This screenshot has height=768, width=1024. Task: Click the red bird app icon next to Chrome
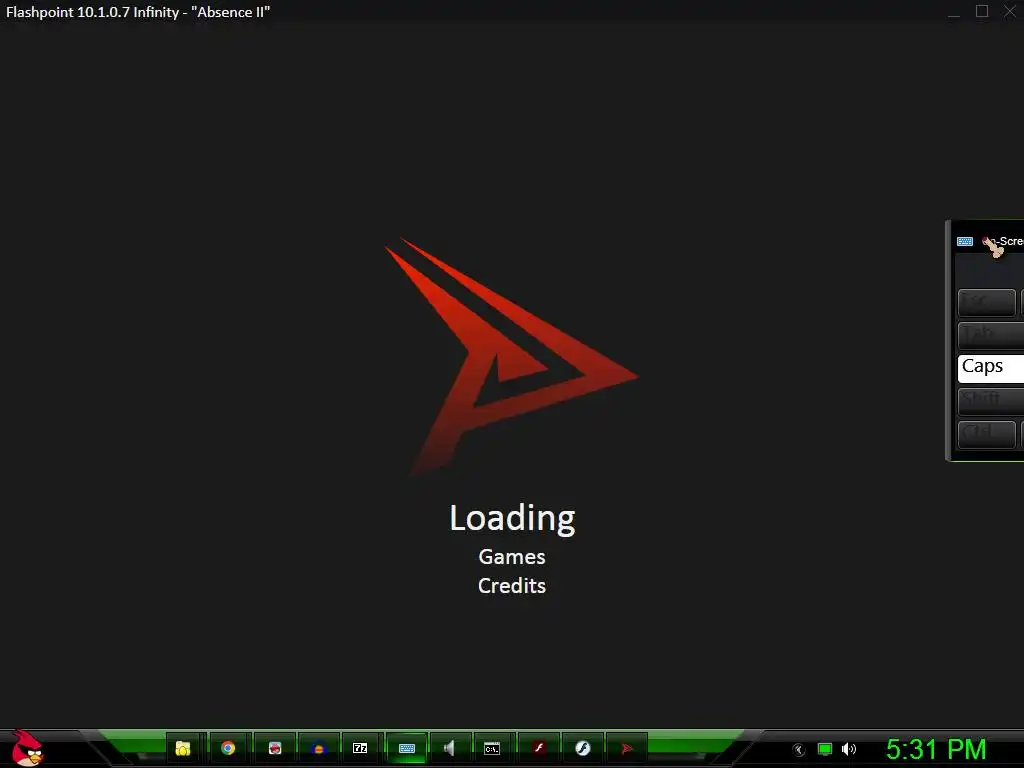[275, 748]
